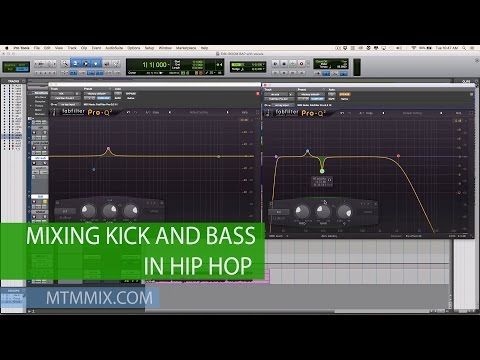The width and height of the screenshot is (480, 360).
Task: Open Spotlight search in the macOS menu bar
Action: click(464, 48)
